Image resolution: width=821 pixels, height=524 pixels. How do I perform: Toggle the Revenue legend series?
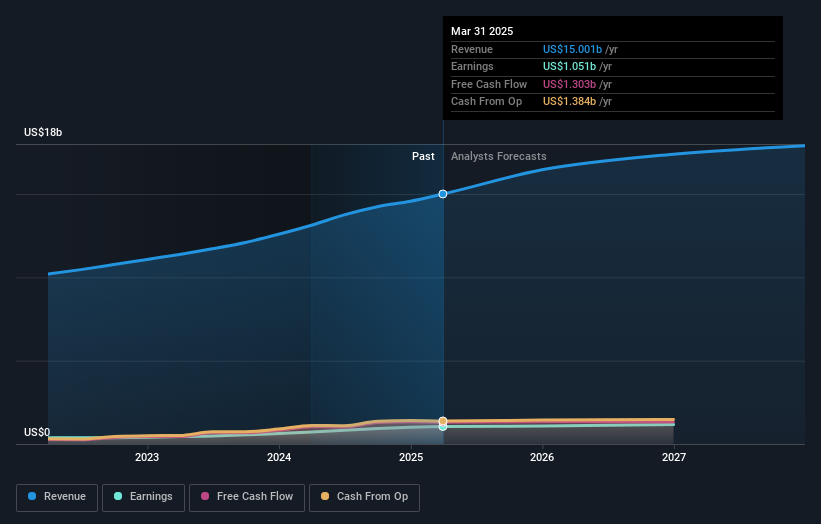point(57,497)
